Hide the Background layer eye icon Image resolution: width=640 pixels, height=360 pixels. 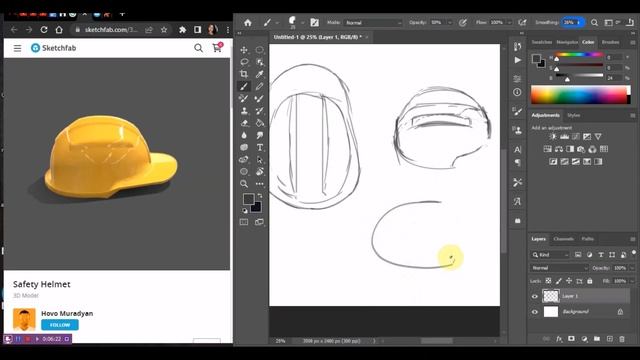click(535, 312)
